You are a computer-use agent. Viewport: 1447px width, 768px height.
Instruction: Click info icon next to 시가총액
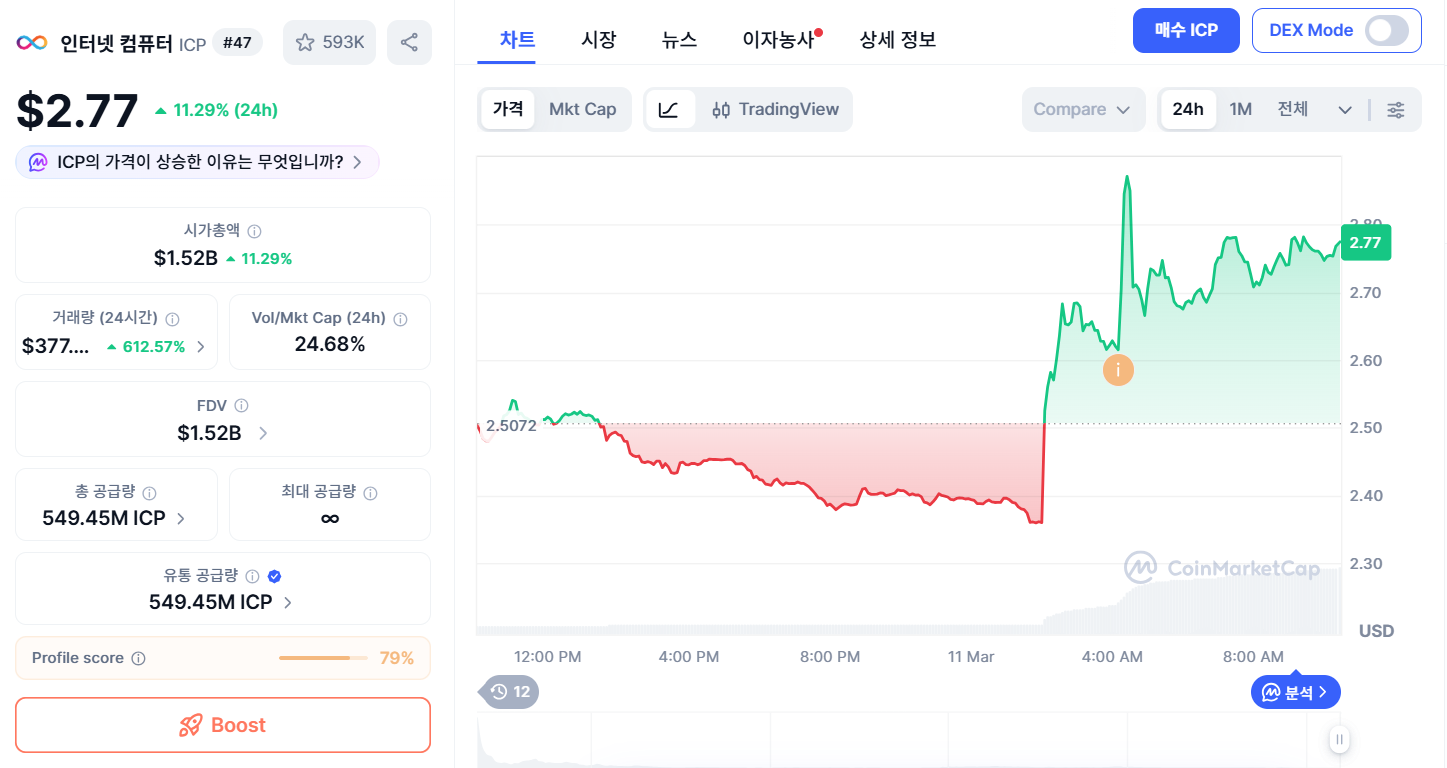(254, 231)
